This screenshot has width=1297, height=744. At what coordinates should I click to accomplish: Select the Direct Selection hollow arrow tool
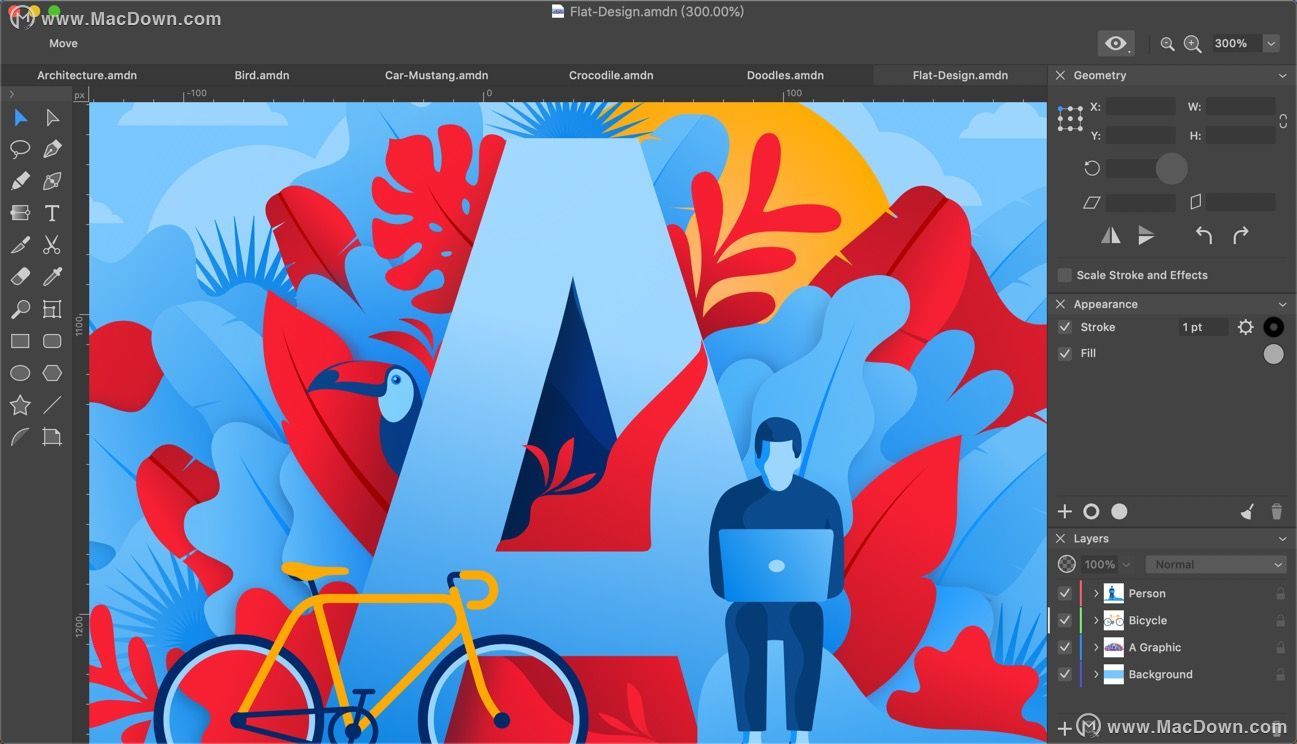[x=52, y=118]
